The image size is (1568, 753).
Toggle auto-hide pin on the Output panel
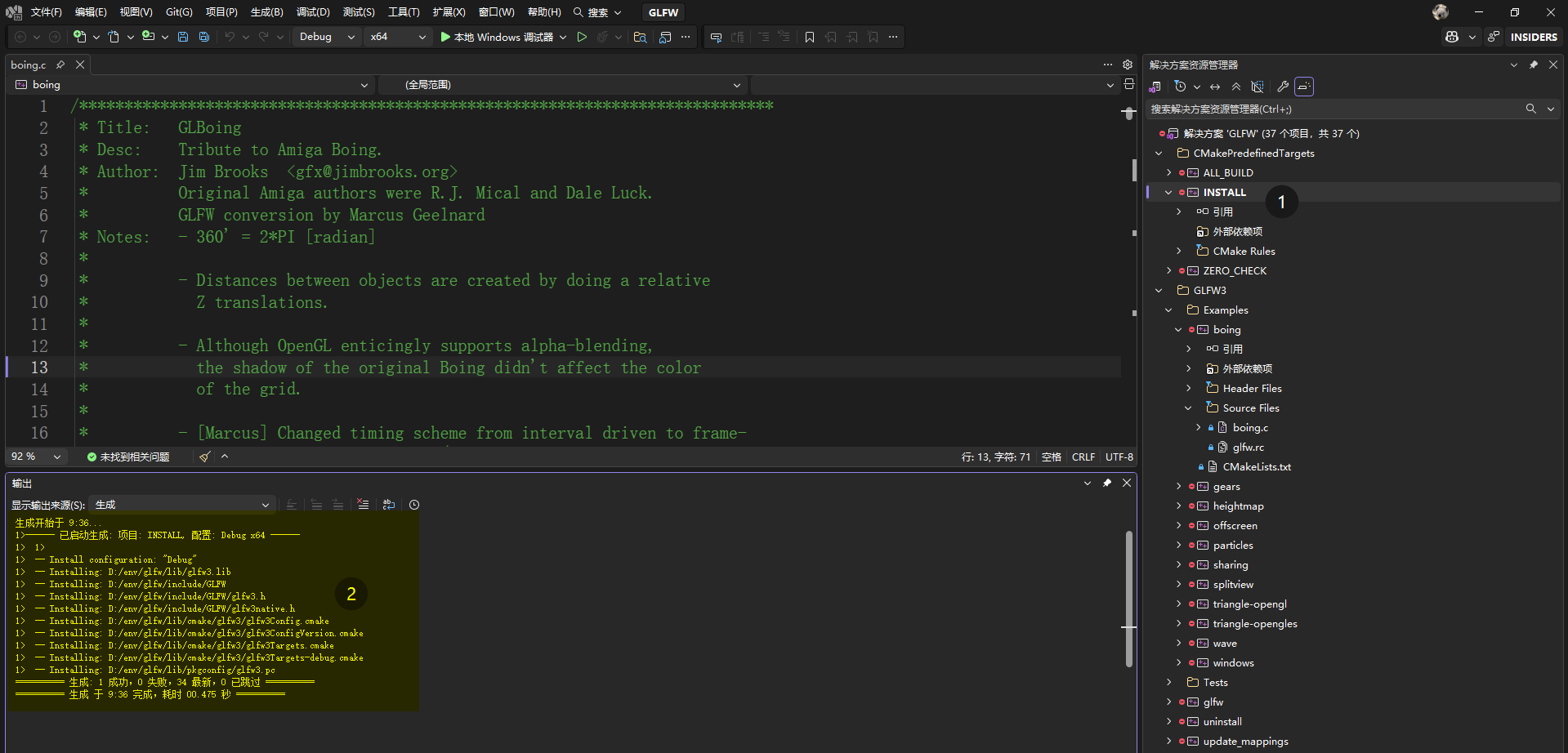(1107, 483)
